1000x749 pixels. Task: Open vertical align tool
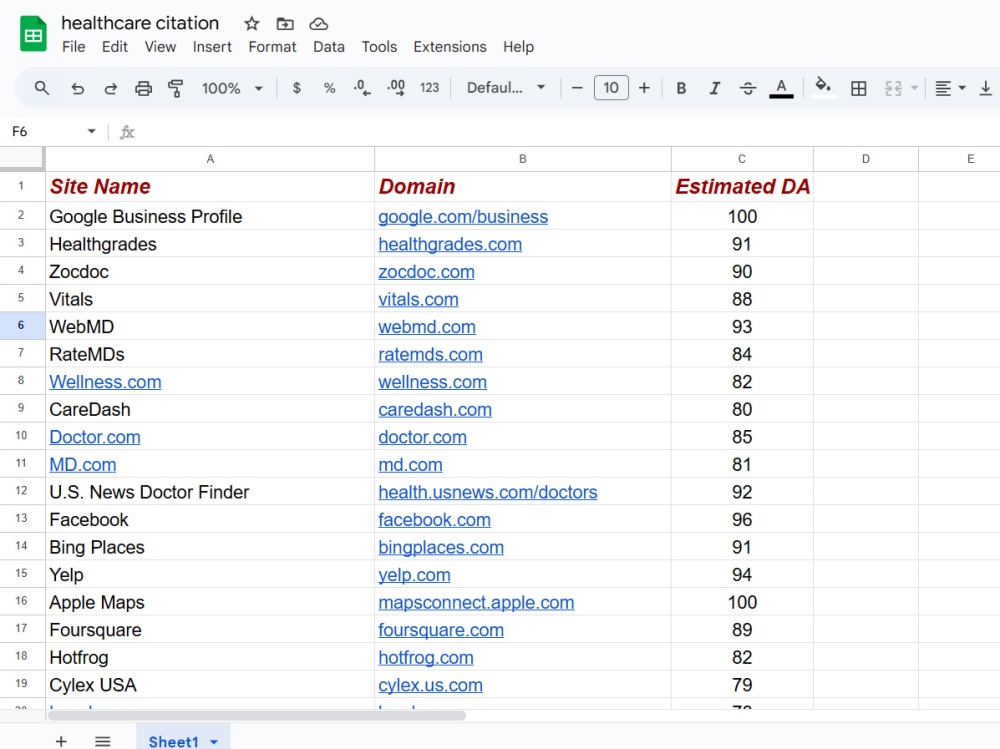click(x=985, y=88)
